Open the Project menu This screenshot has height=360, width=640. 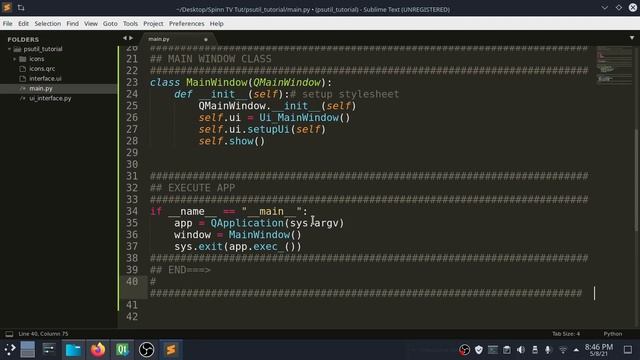pyautogui.click(x=153, y=24)
